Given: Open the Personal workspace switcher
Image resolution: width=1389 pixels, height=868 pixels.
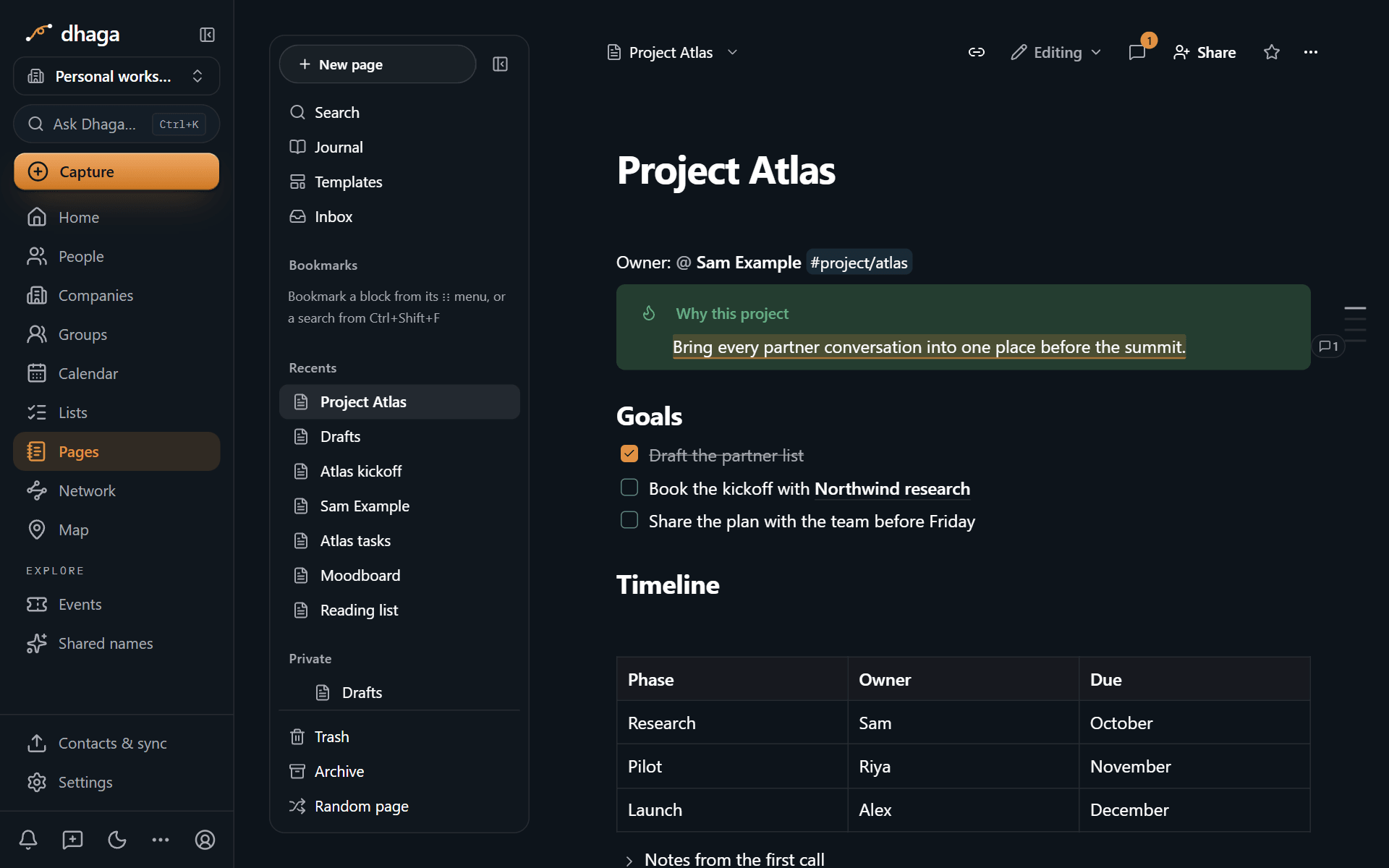Looking at the screenshot, I should point(116,76).
